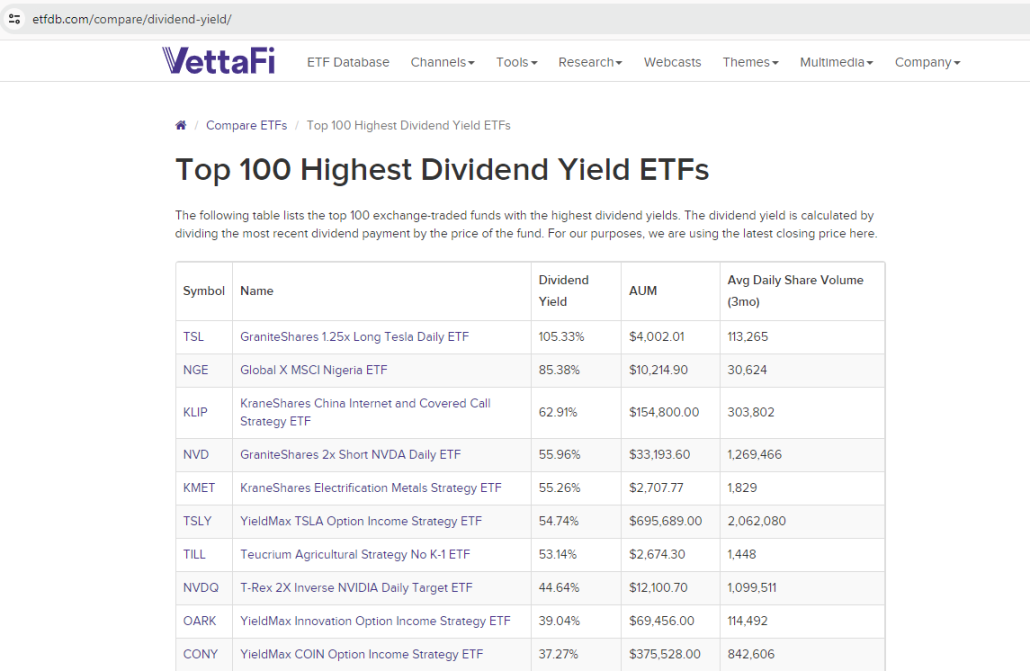The image size is (1030, 671).
Task: Click the Dividend Yield column header
Action: point(563,290)
